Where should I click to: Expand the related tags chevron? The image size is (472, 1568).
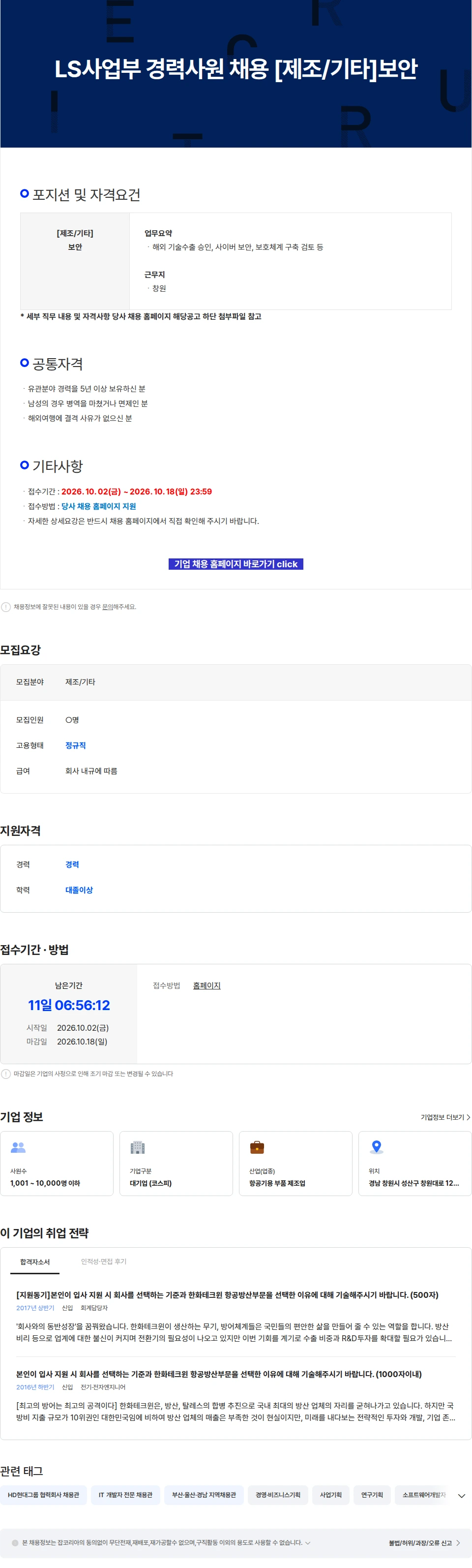pos(461,1496)
